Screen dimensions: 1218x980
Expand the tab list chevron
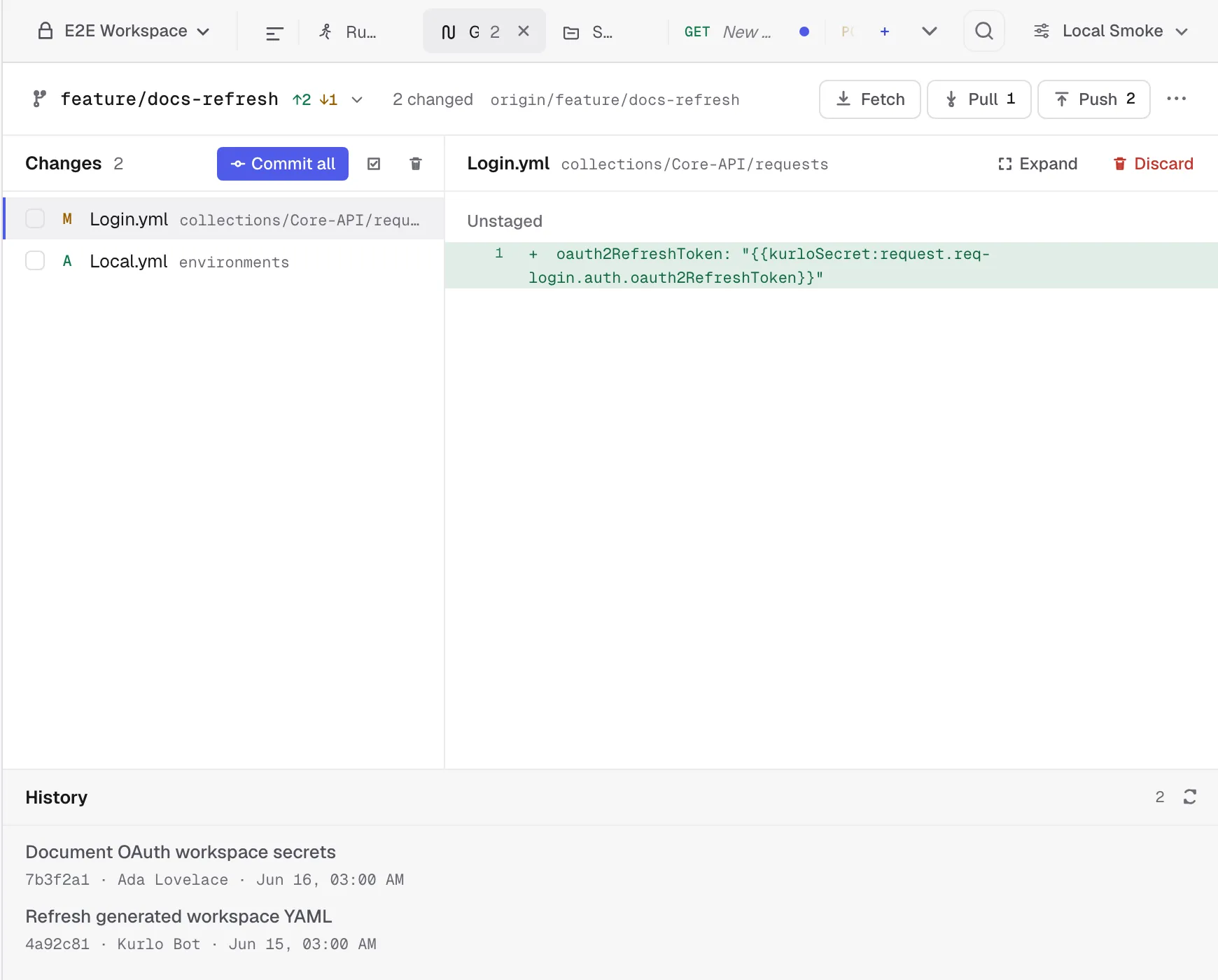[930, 31]
